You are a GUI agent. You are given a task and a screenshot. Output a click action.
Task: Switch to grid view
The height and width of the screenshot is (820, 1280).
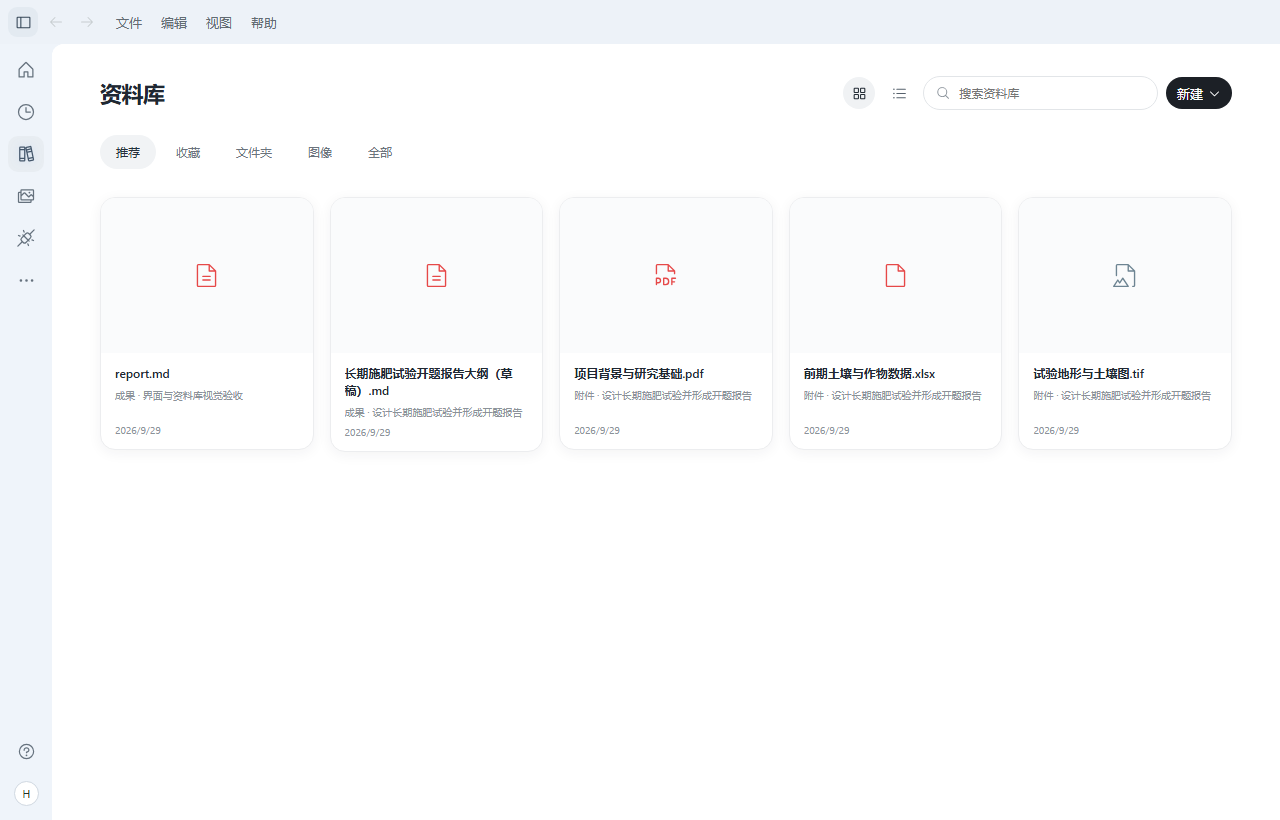859,93
